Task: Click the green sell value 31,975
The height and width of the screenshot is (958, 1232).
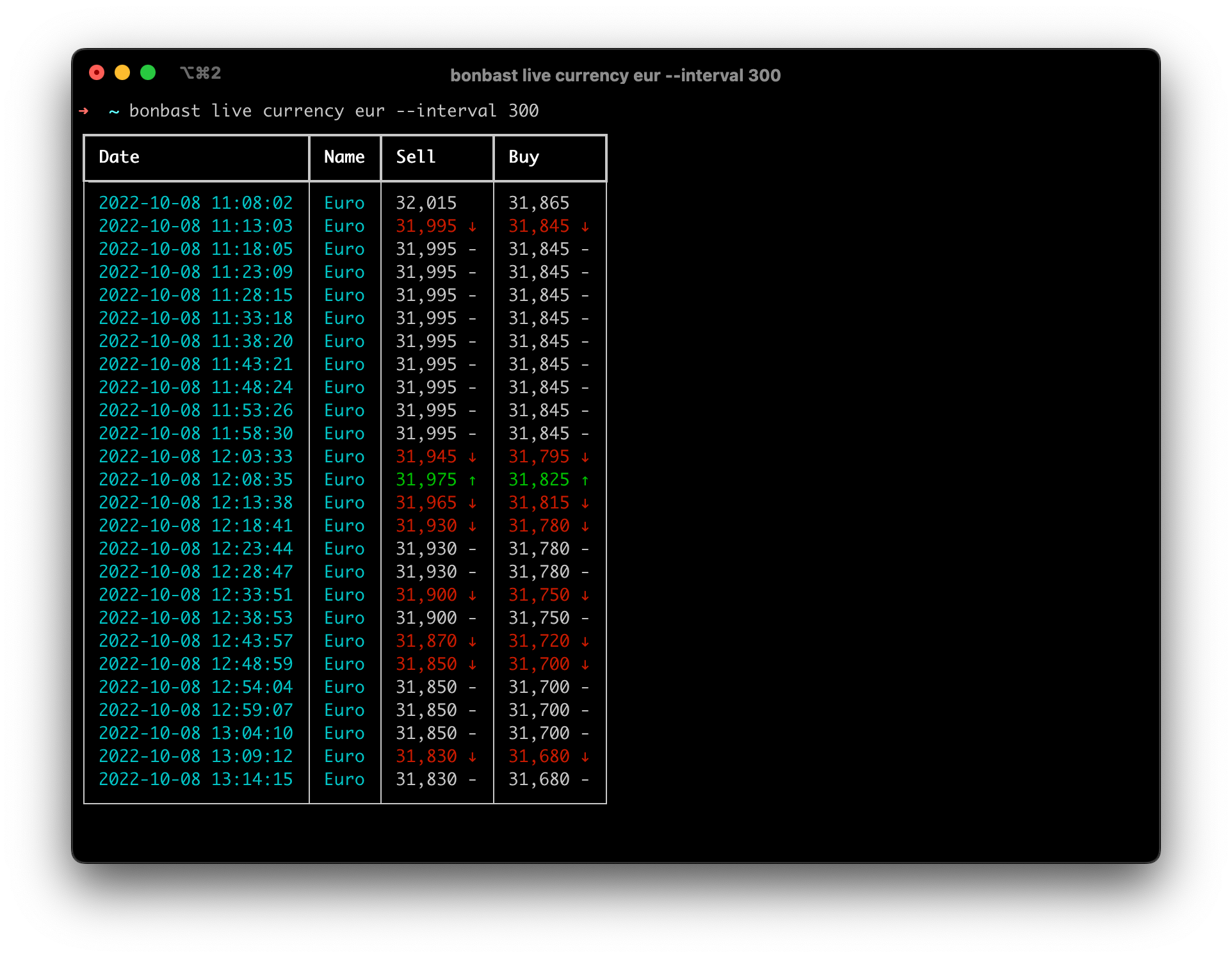Action: click(x=426, y=480)
